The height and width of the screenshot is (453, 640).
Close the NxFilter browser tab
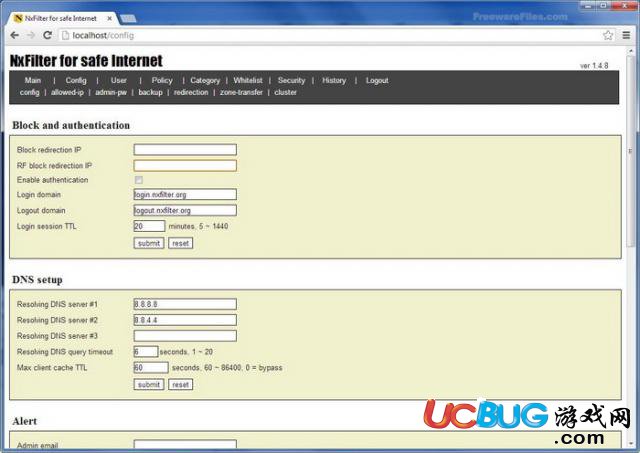pyautogui.click(x=109, y=18)
